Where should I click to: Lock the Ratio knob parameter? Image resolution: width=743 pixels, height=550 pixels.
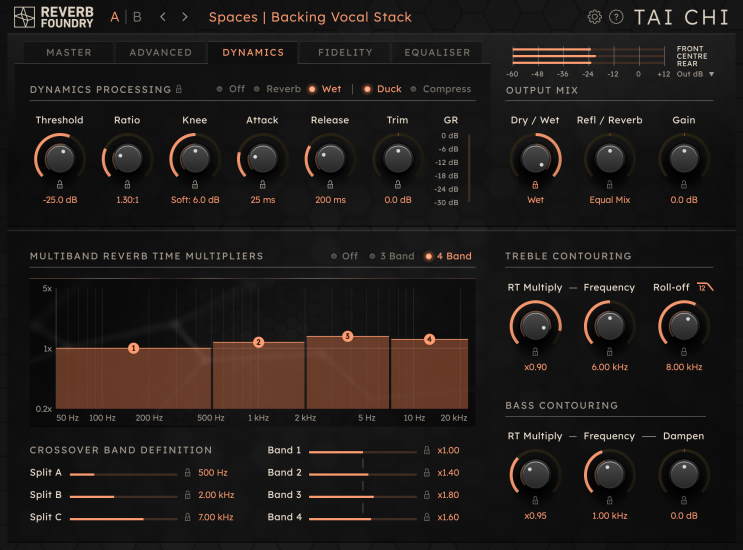tap(127, 184)
